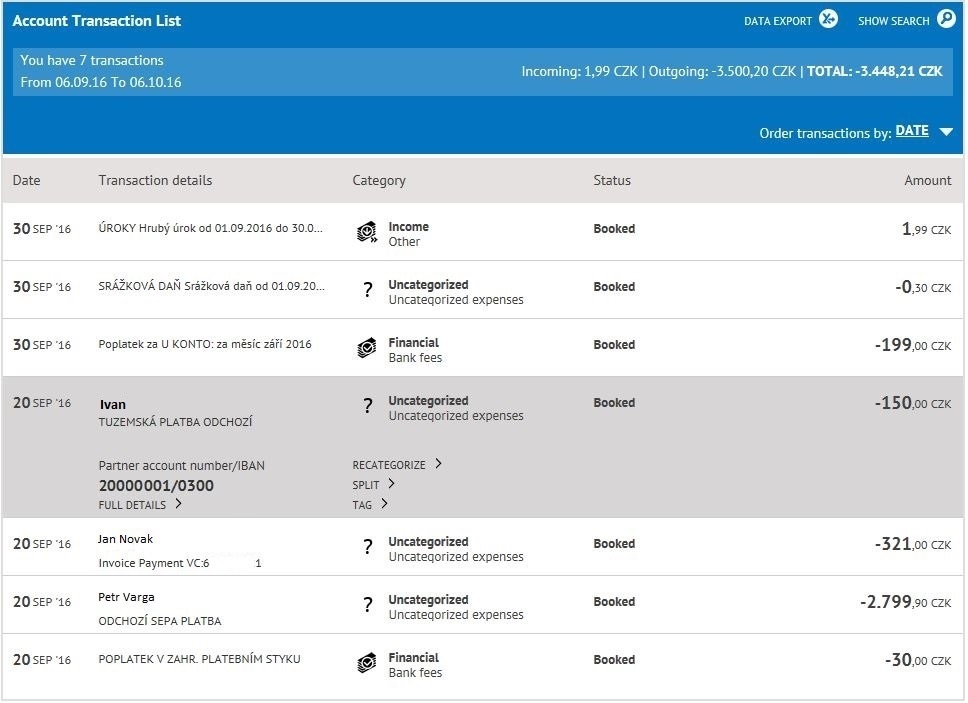Open FULL DETAILS link
Image resolution: width=968 pixels, height=703 pixels.
pos(132,505)
